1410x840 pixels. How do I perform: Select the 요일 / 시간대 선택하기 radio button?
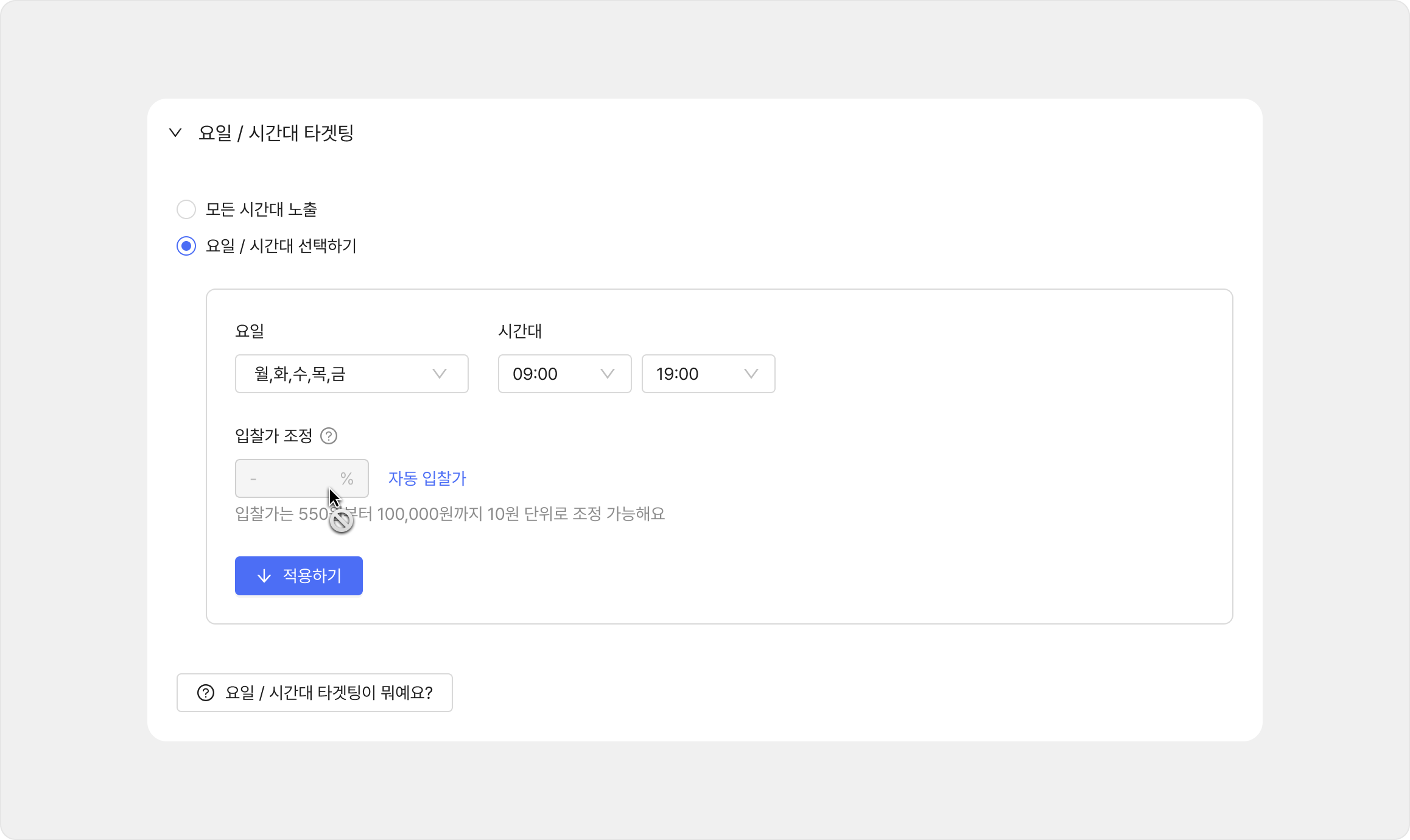(x=186, y=246)
